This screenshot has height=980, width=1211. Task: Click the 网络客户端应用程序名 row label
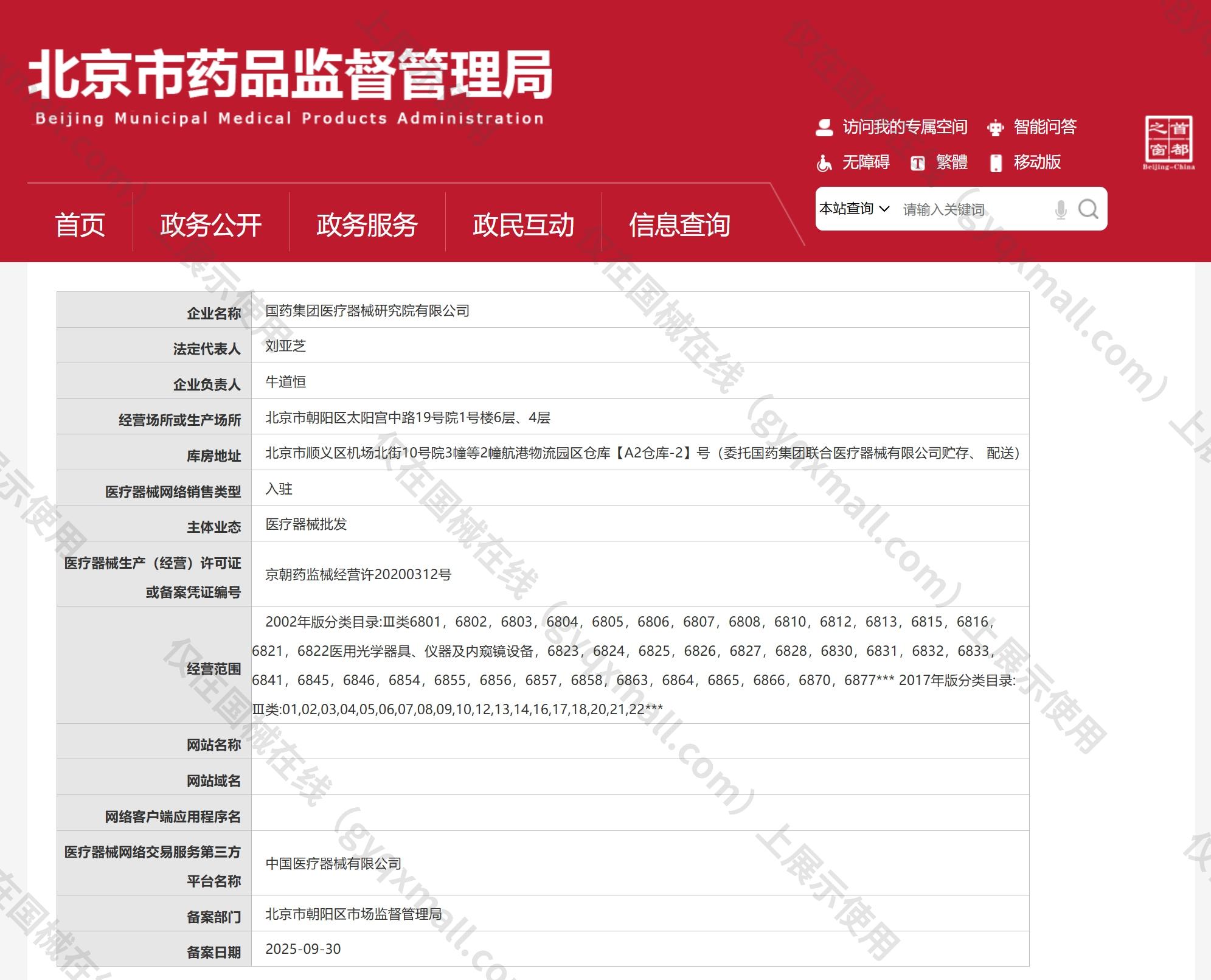coord(173,816)
